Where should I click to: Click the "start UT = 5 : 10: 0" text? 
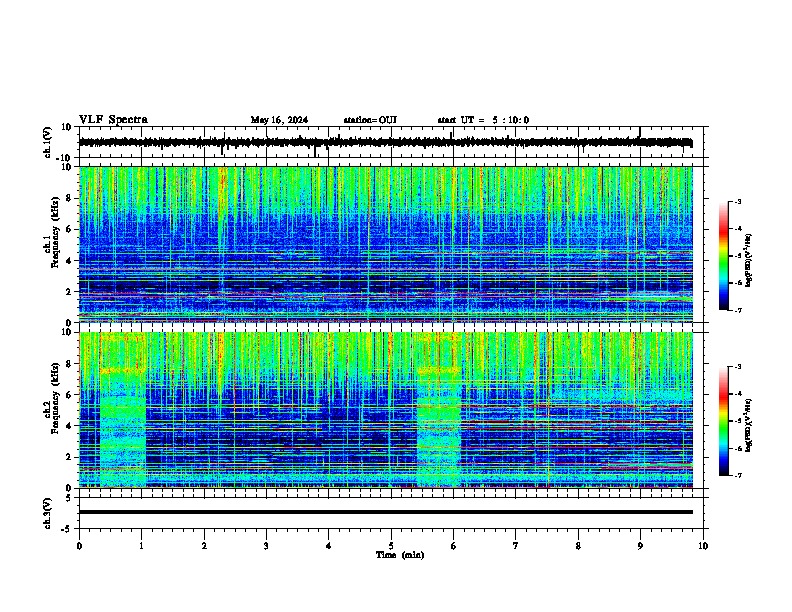tap(483, 120)
